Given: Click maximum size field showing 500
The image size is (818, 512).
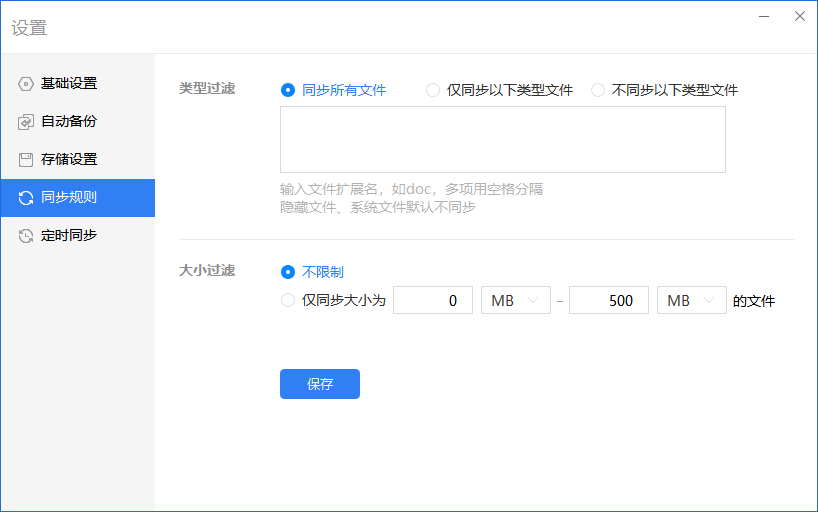Looking at the screenshot, I should tap(608, 300).
